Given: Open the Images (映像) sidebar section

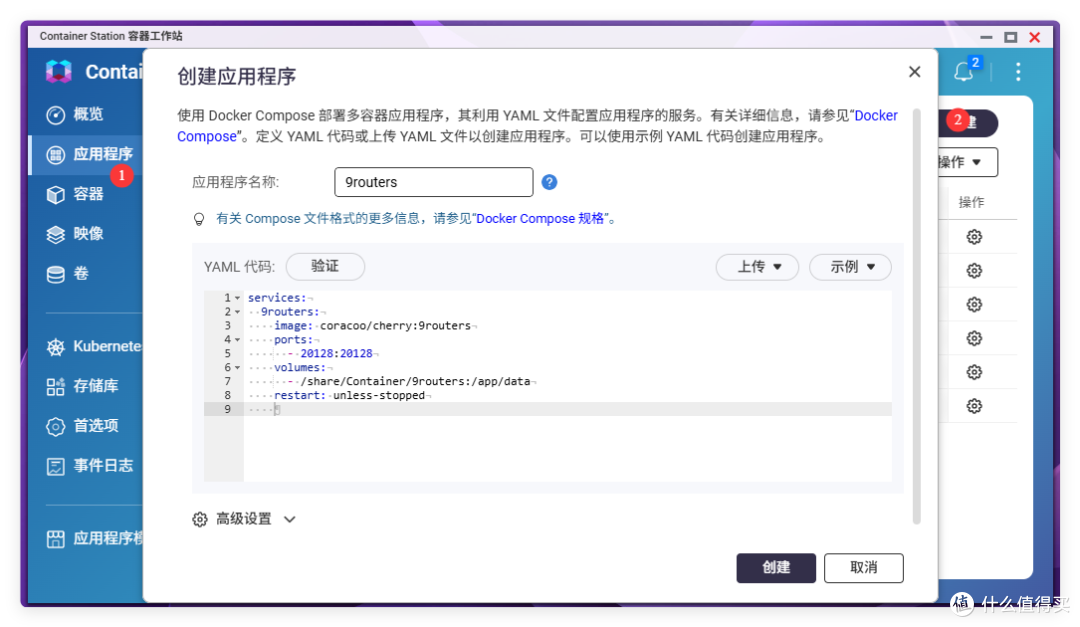Looking at the screenshot, I should [x=87, y=234].
